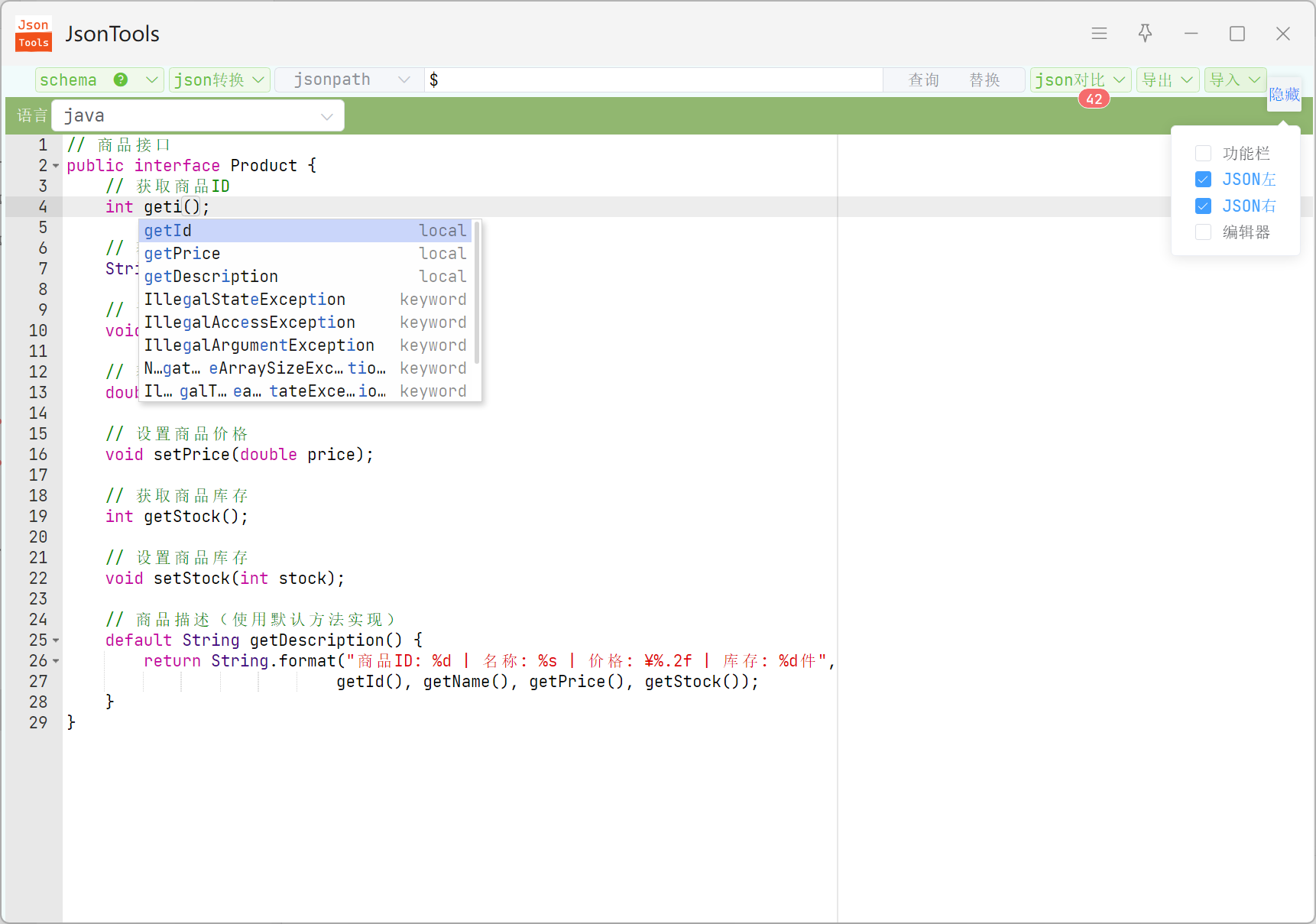The width and height of the screenshot is (1316, 924).
Task: Click line number 29 in gutter
Action: coord(38,723)
